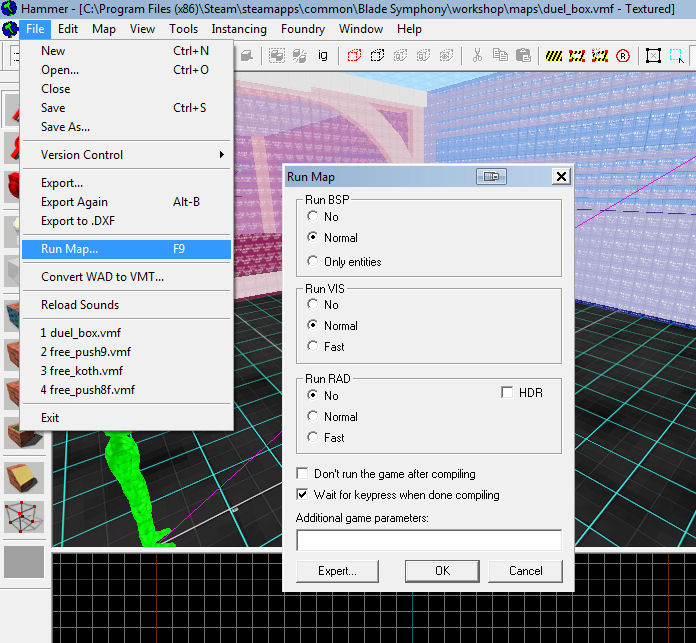Select the wireframe cube tool in left toolbar
Screen dimensions: 696x643
[x=24, y=516]
